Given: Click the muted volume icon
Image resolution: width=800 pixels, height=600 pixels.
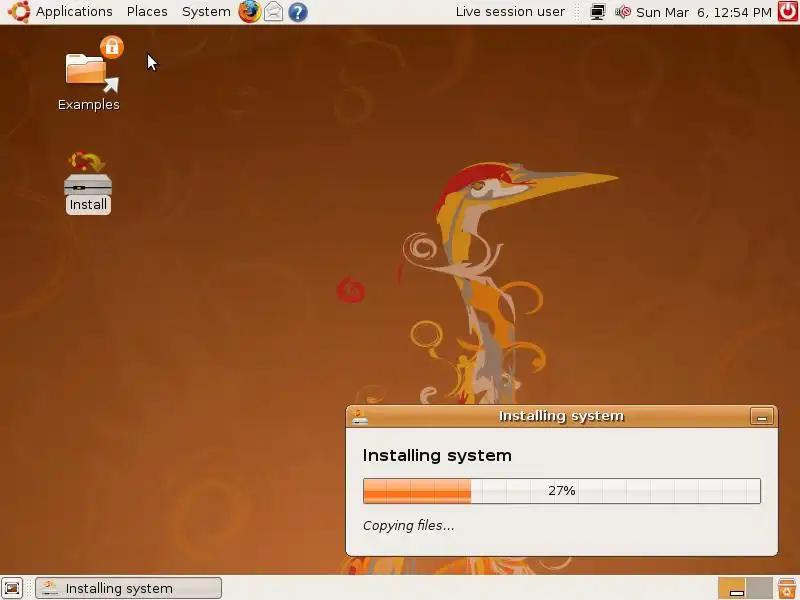Looking at the screenshot, I should click(x=622, y=12).
